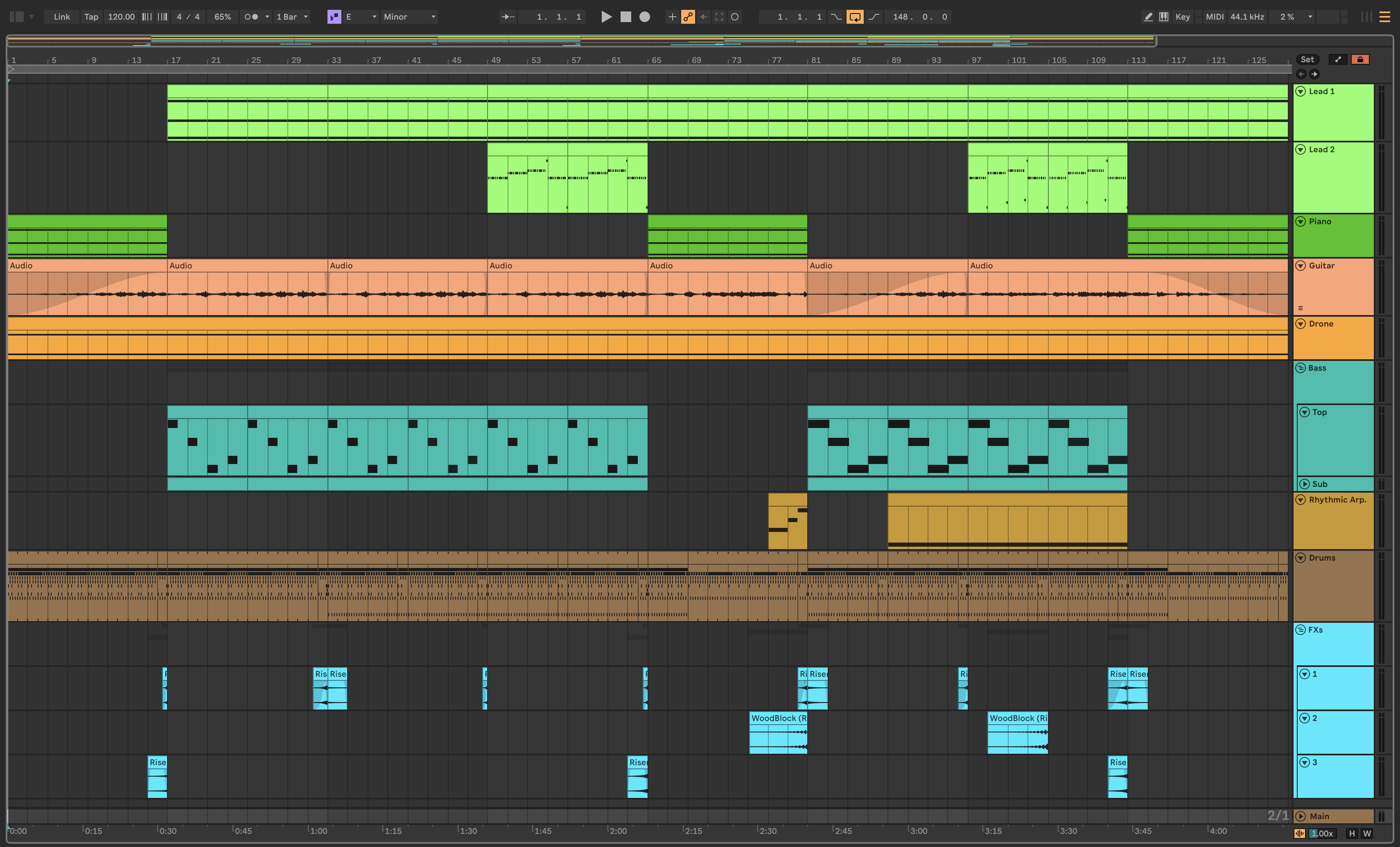Fold the Drums track
This screenshot has height=847, width=1400.
[x=1301, y=558]
